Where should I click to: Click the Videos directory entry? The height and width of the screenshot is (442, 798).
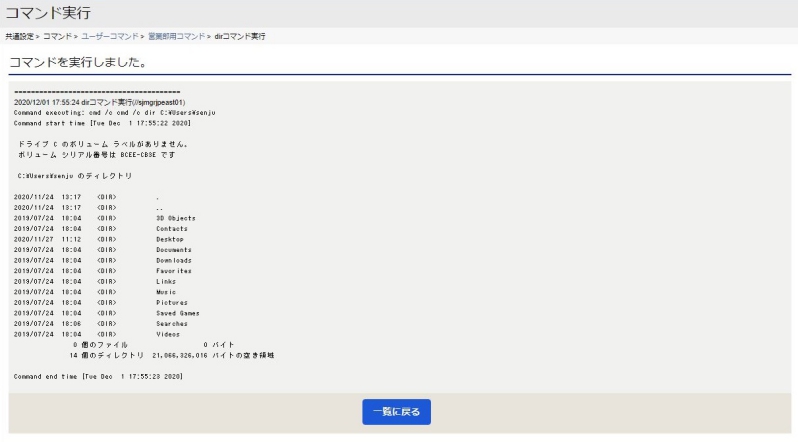pos(168,335)
